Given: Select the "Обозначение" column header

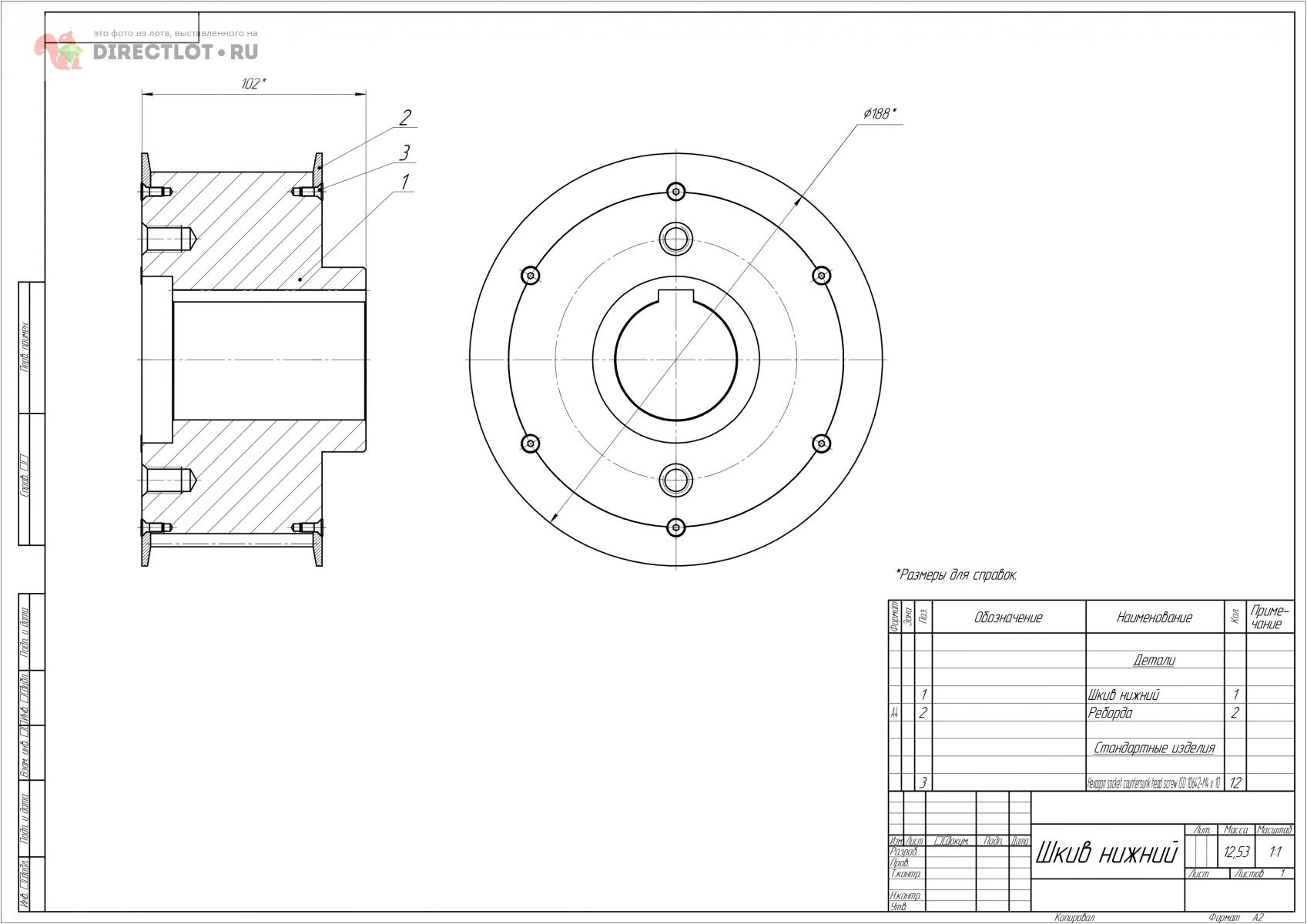Looking at the screenshot, I should coord(1008,618).
